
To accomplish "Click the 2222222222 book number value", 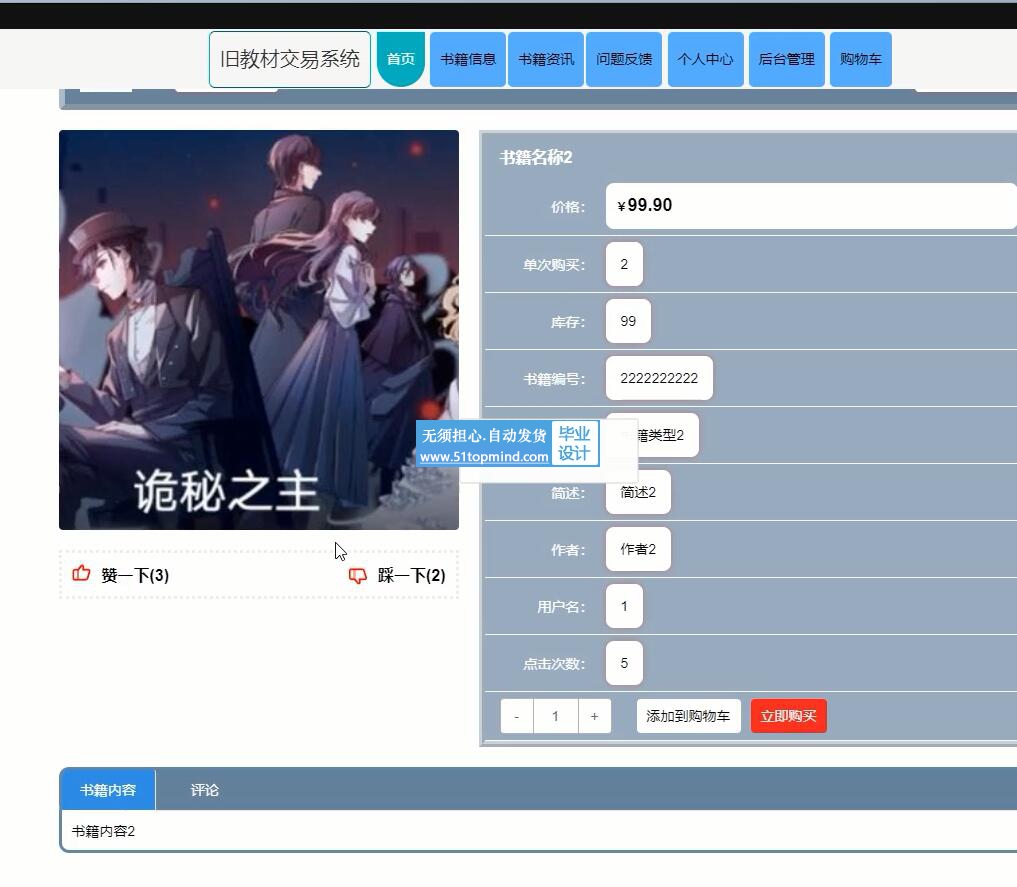I will pos(659,378).
